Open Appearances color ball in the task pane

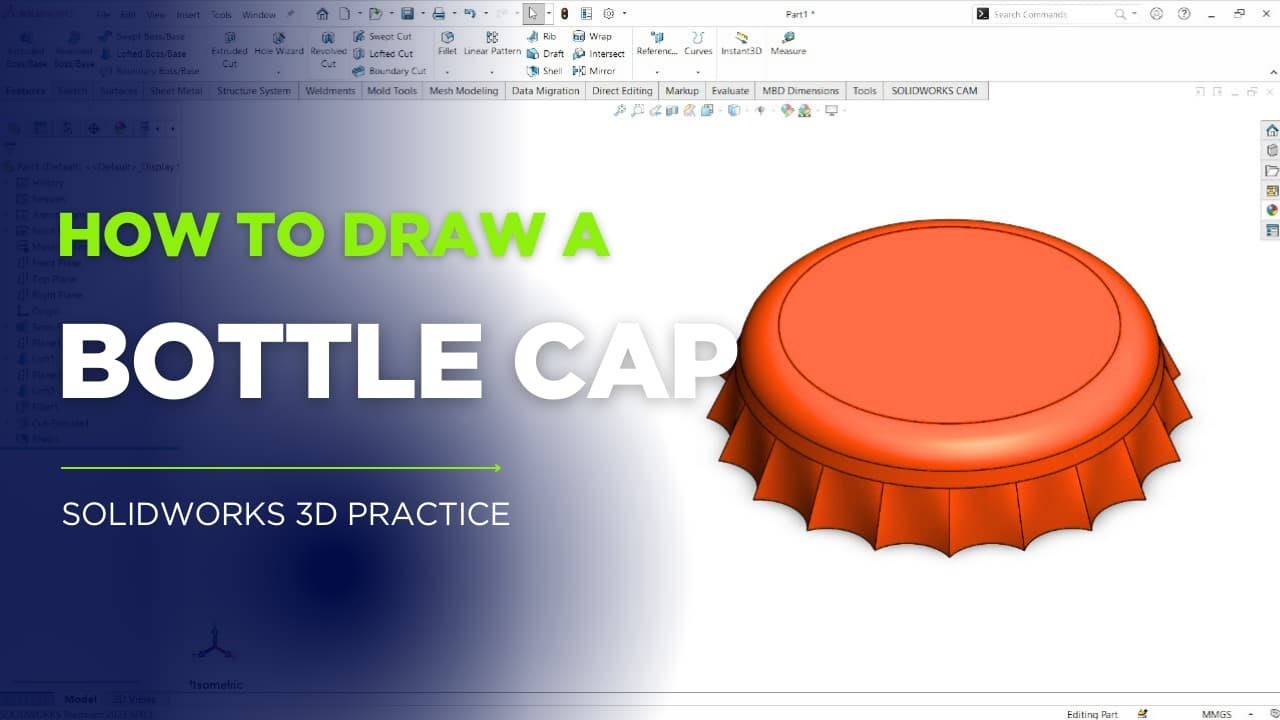(x=1272, y=210)
